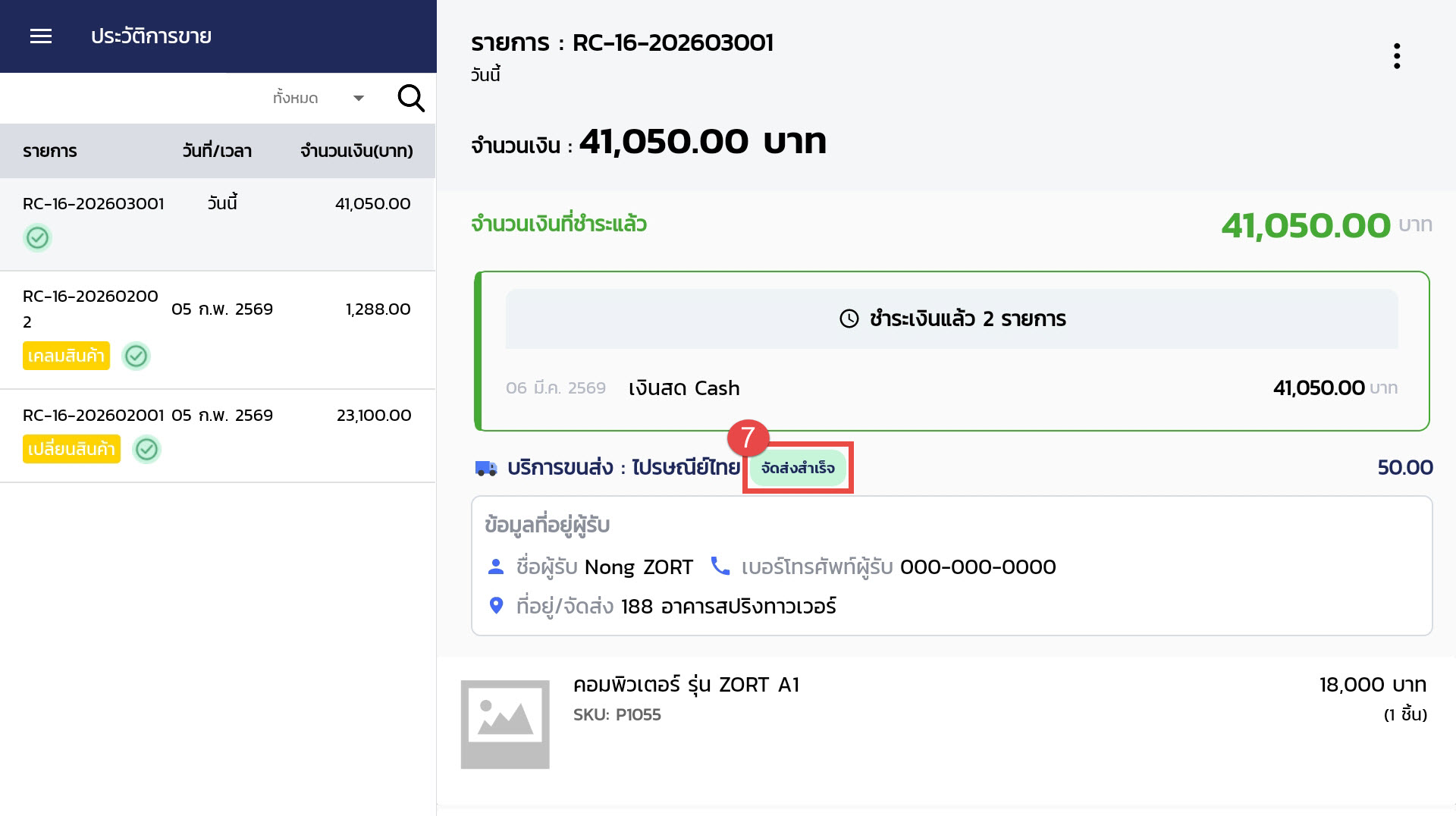Open the hamburger navigation menu
The width and height of the screenshot is (1456, 816).
41,36
